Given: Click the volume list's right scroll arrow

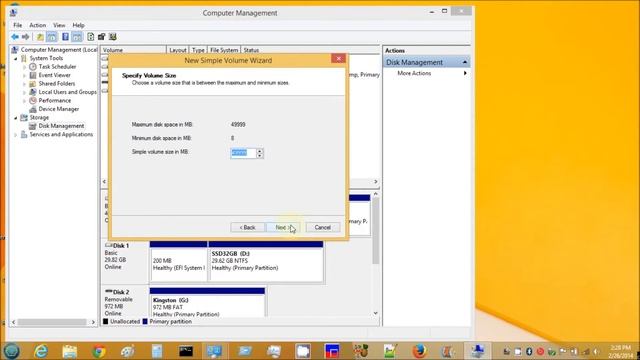Looking at the screenshot, I should coord(376,182).
